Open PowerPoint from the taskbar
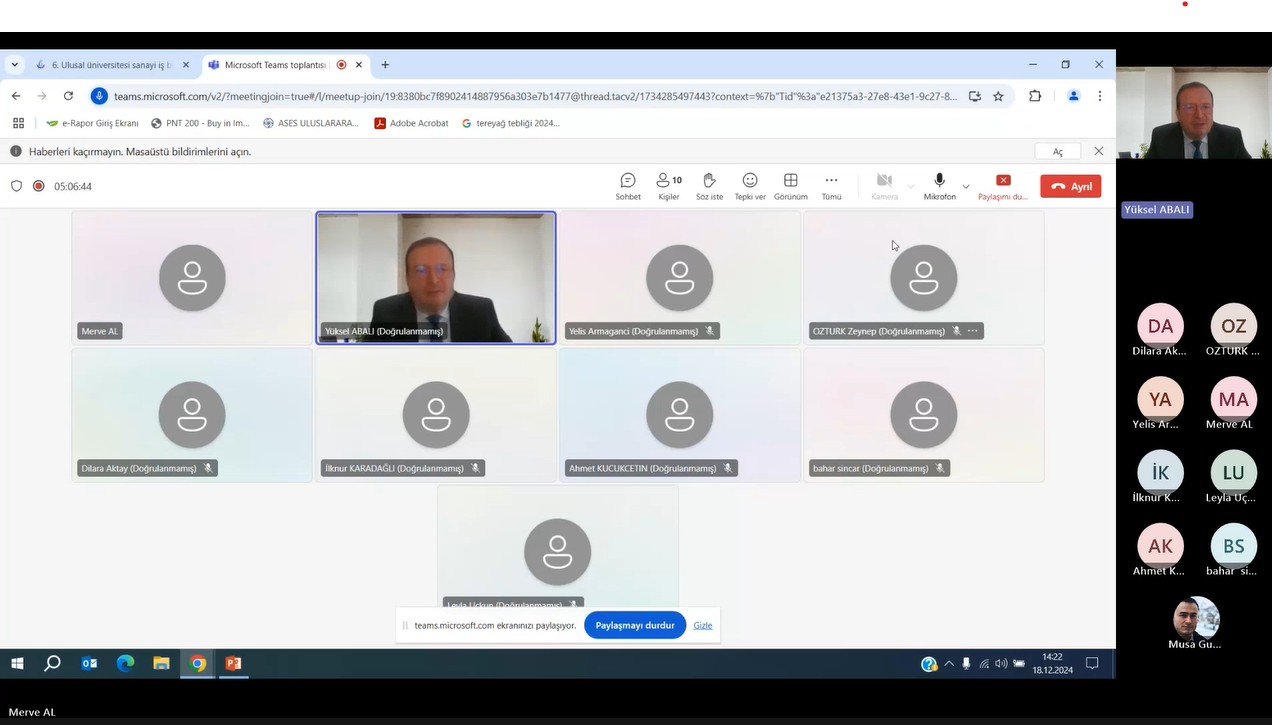The width and height of the screenshot is (1272, 725). coord(233,663)
